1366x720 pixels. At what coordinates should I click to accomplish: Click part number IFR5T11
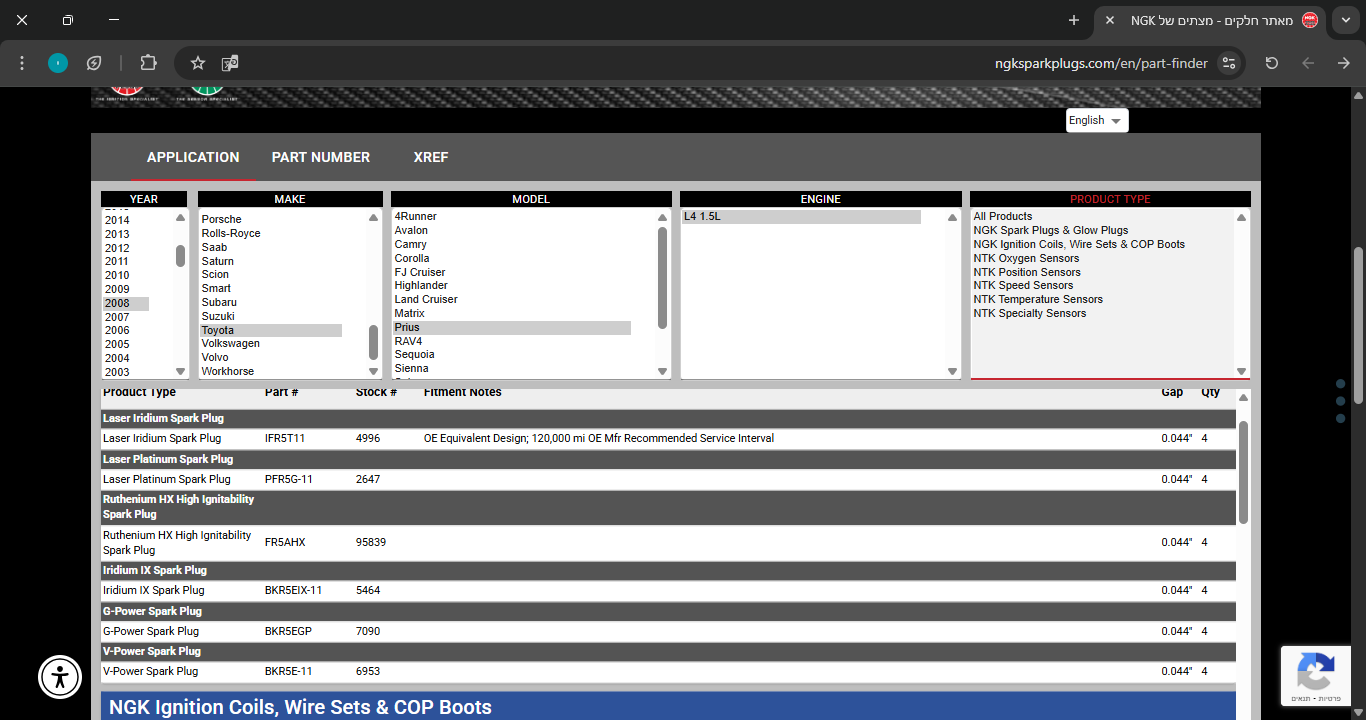pyautogui.click(x=285, y=438)
